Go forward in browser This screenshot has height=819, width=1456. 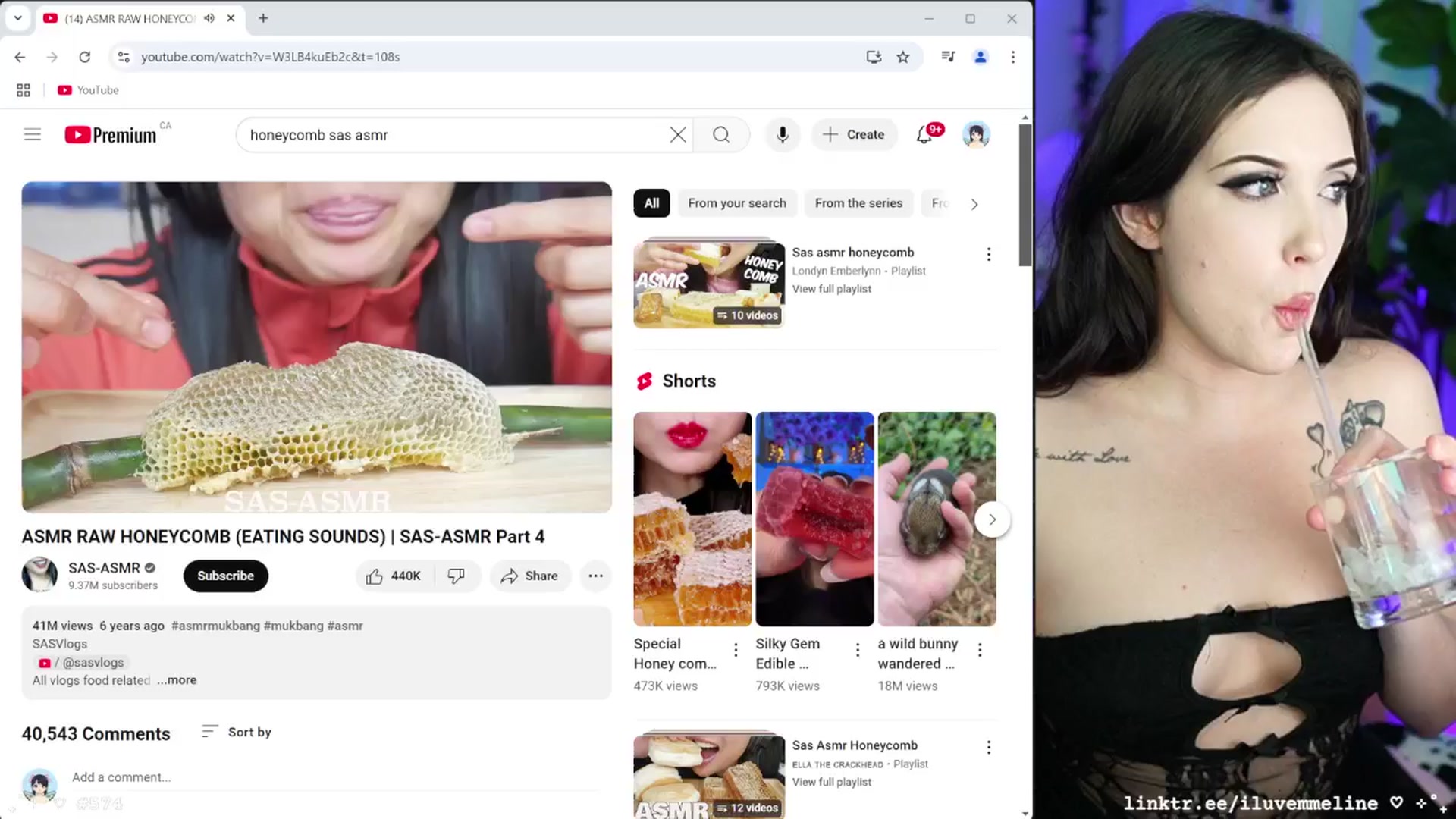pyautogui.click(x=52, y=57)
